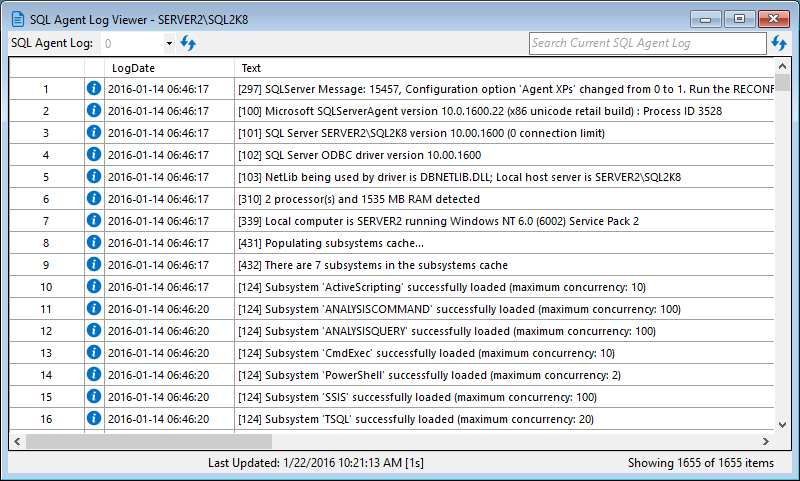Click the vertical scrollbar thumb
Screen dimensions: 800x481
tap(782, 82)
